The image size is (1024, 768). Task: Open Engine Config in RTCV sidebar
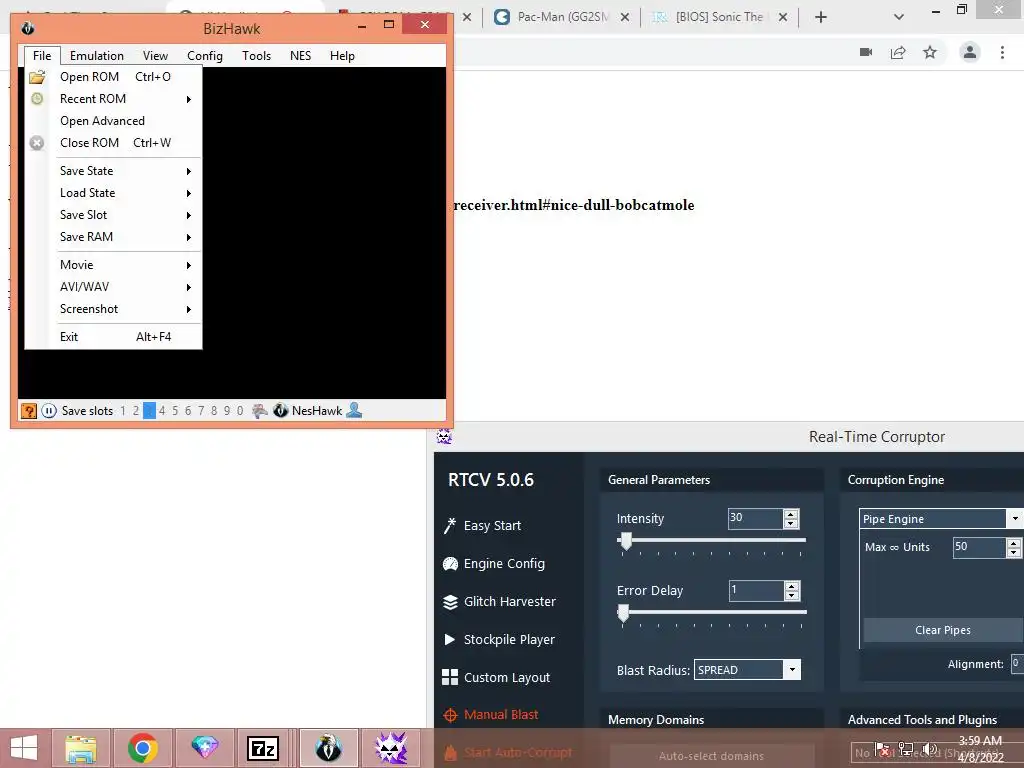click(x=494, y=564)
